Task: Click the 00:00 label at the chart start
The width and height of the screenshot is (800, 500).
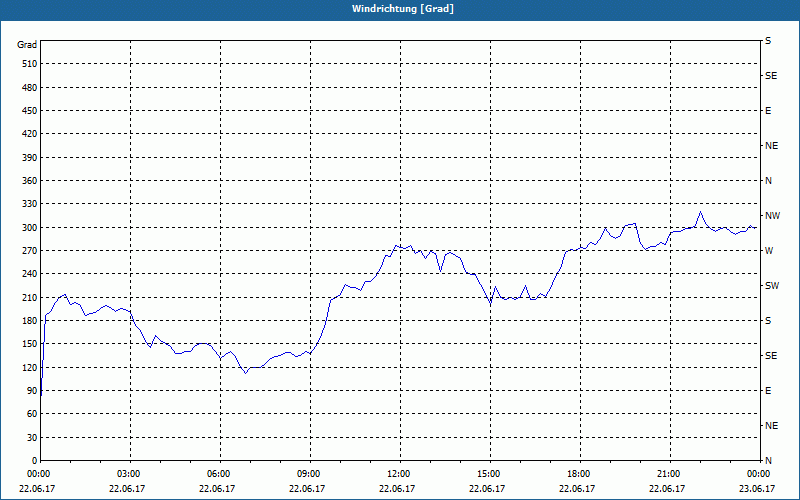Action: pyautogui.click(x=37, y=473)
